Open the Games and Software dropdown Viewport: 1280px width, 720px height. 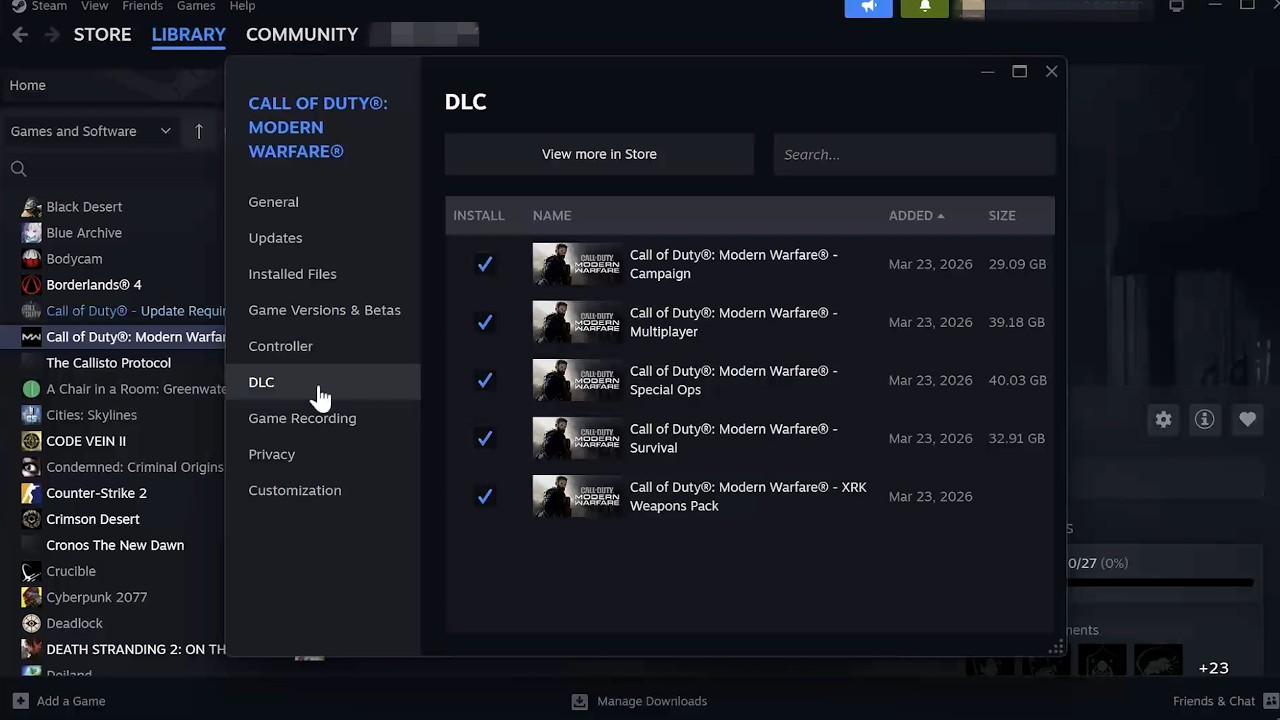[91, 131]
